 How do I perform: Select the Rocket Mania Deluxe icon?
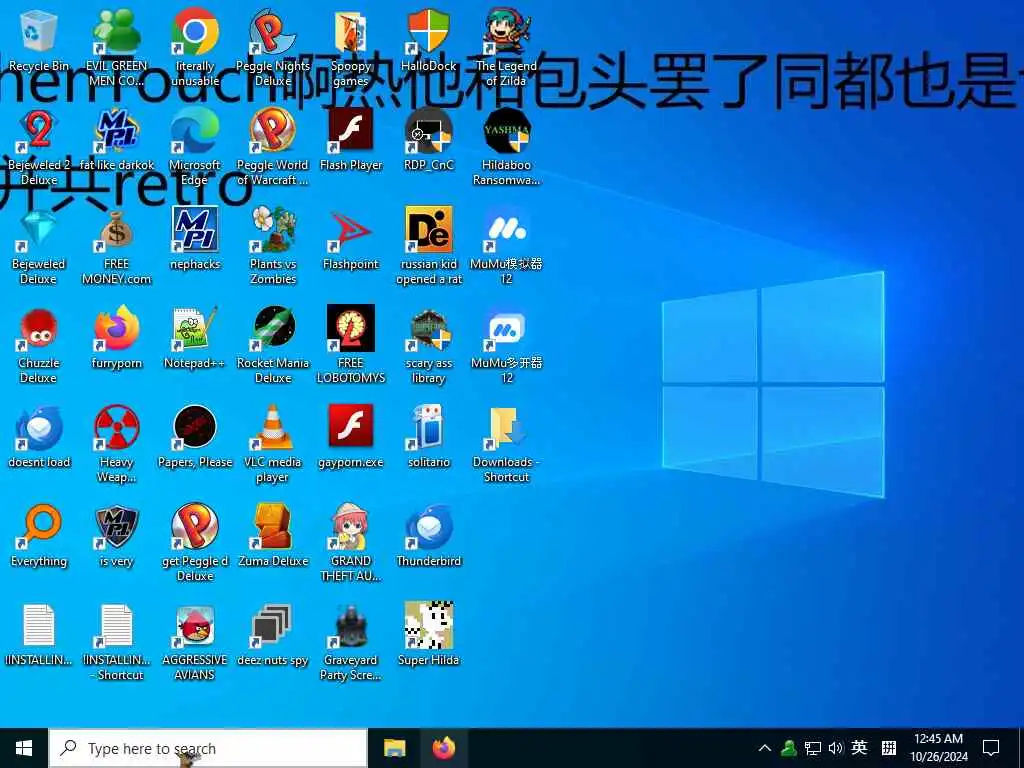click(273, 329)
